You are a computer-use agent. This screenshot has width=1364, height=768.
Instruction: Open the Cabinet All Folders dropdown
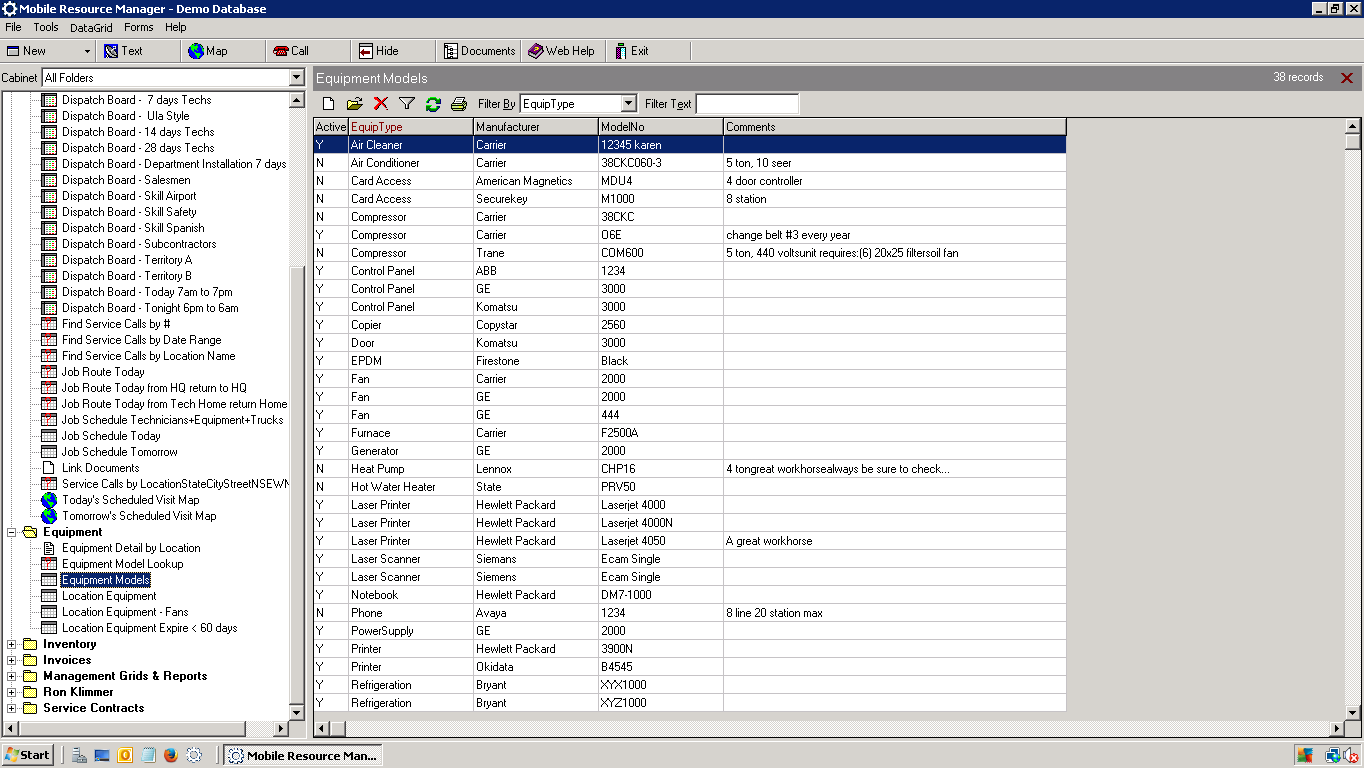pyautogui.click(x=296, y=78)
